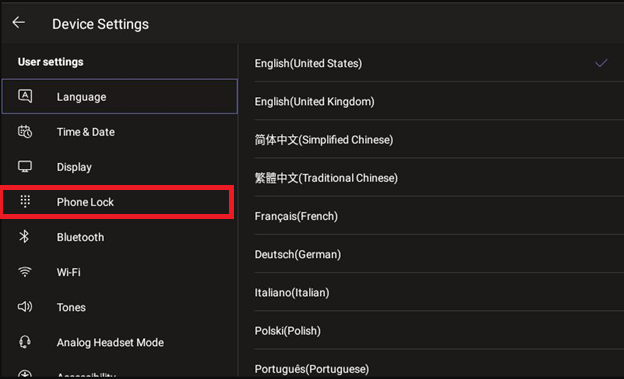Click the Time & Date calendar icon
This screenshot has height=379, width=624.
(x=25, y=131)
